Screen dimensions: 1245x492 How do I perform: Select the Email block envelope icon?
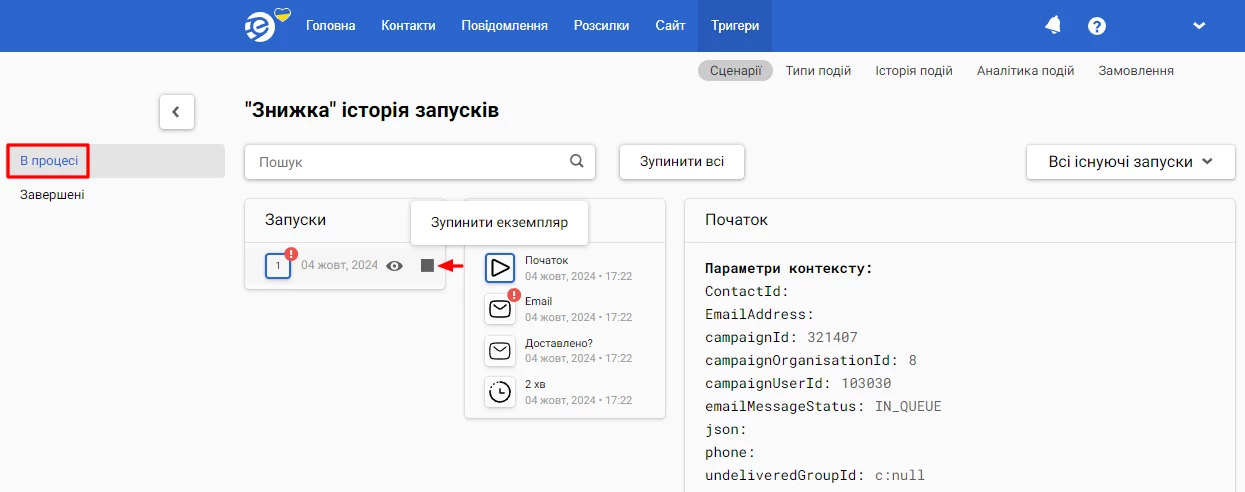500,309
